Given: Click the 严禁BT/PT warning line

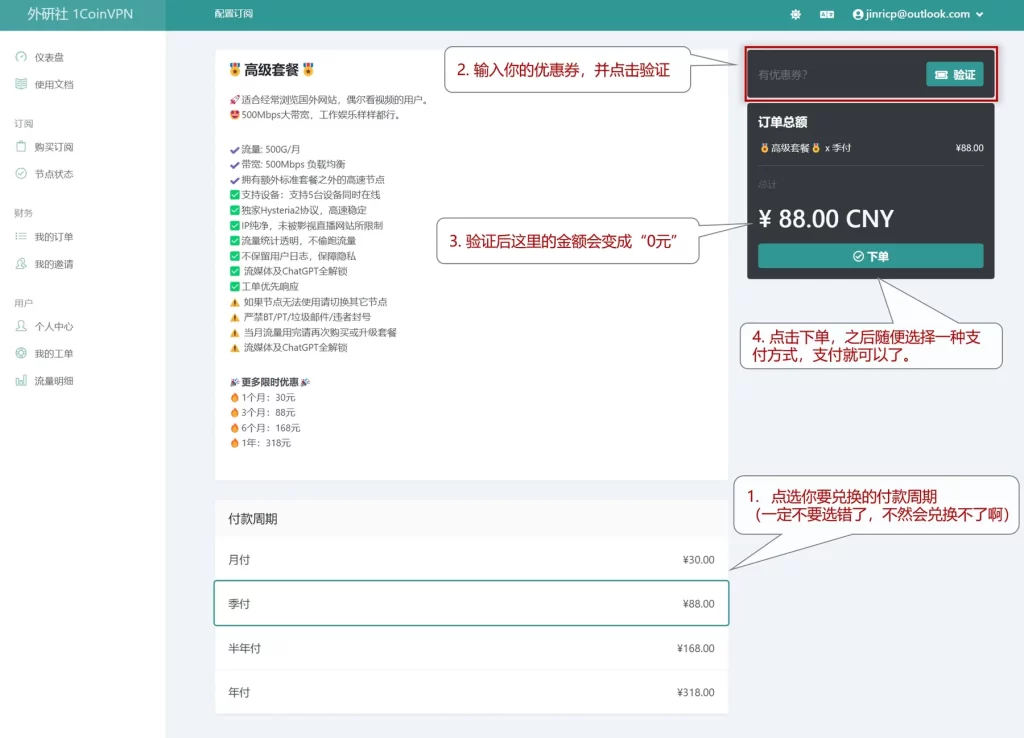Looking at the screenshot, I should tap(300, 317).
